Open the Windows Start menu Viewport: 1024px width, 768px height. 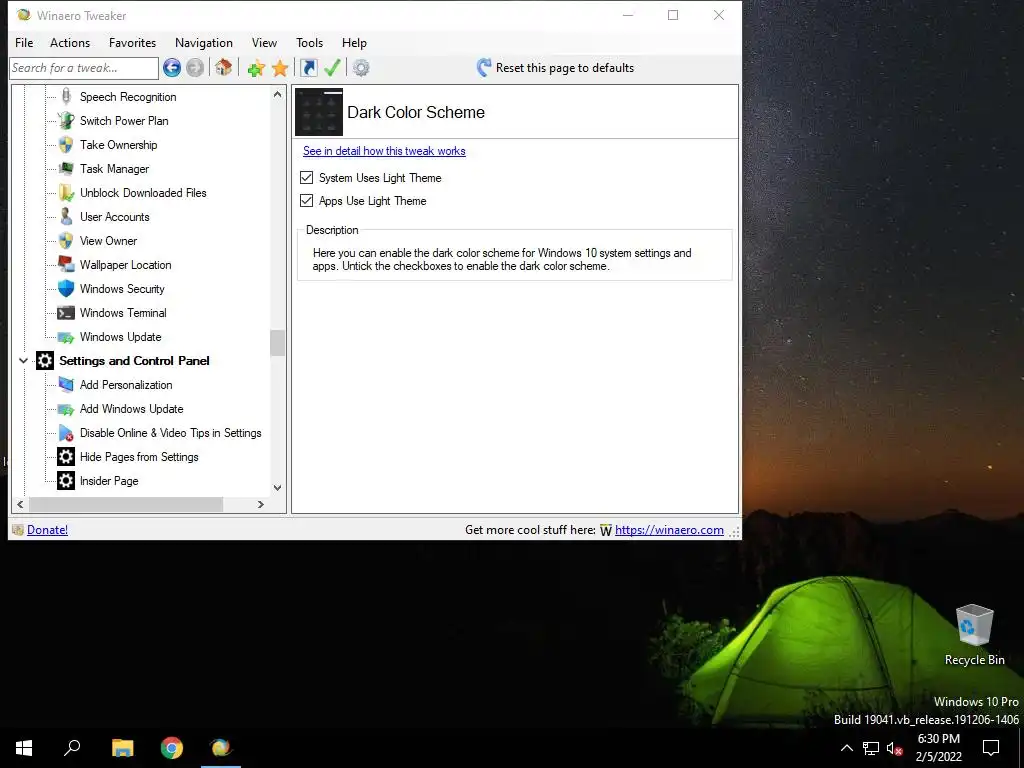[x=24, y=748]
